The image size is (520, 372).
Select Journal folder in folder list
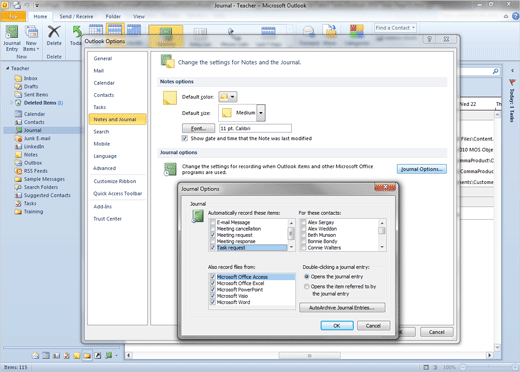tap(32, 130)
